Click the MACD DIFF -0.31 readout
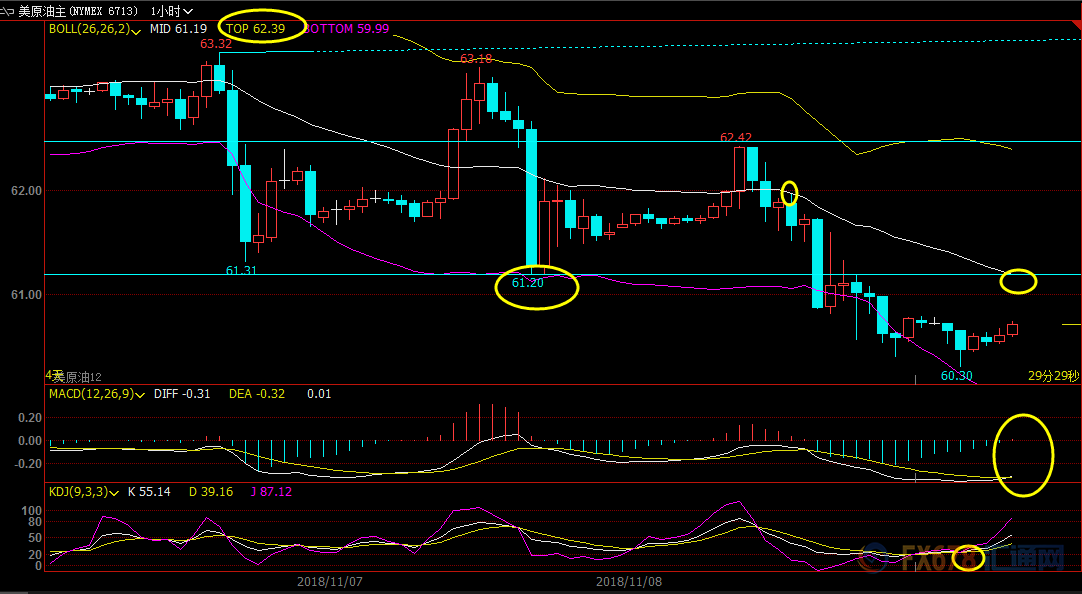The width and height of the screenshot is (1082, 594). coord(182,394)
